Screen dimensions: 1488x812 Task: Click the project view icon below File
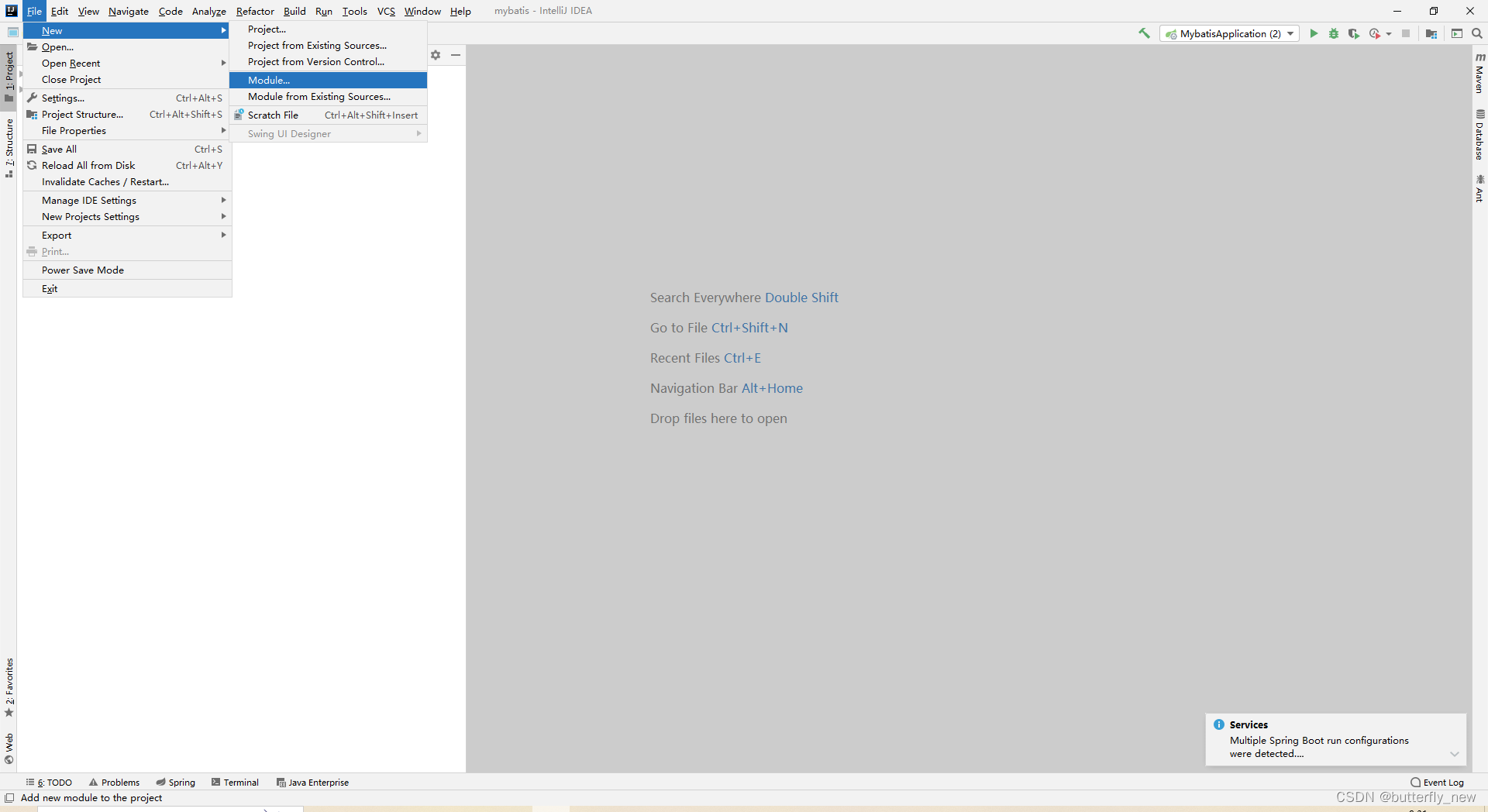pos(13,33)
